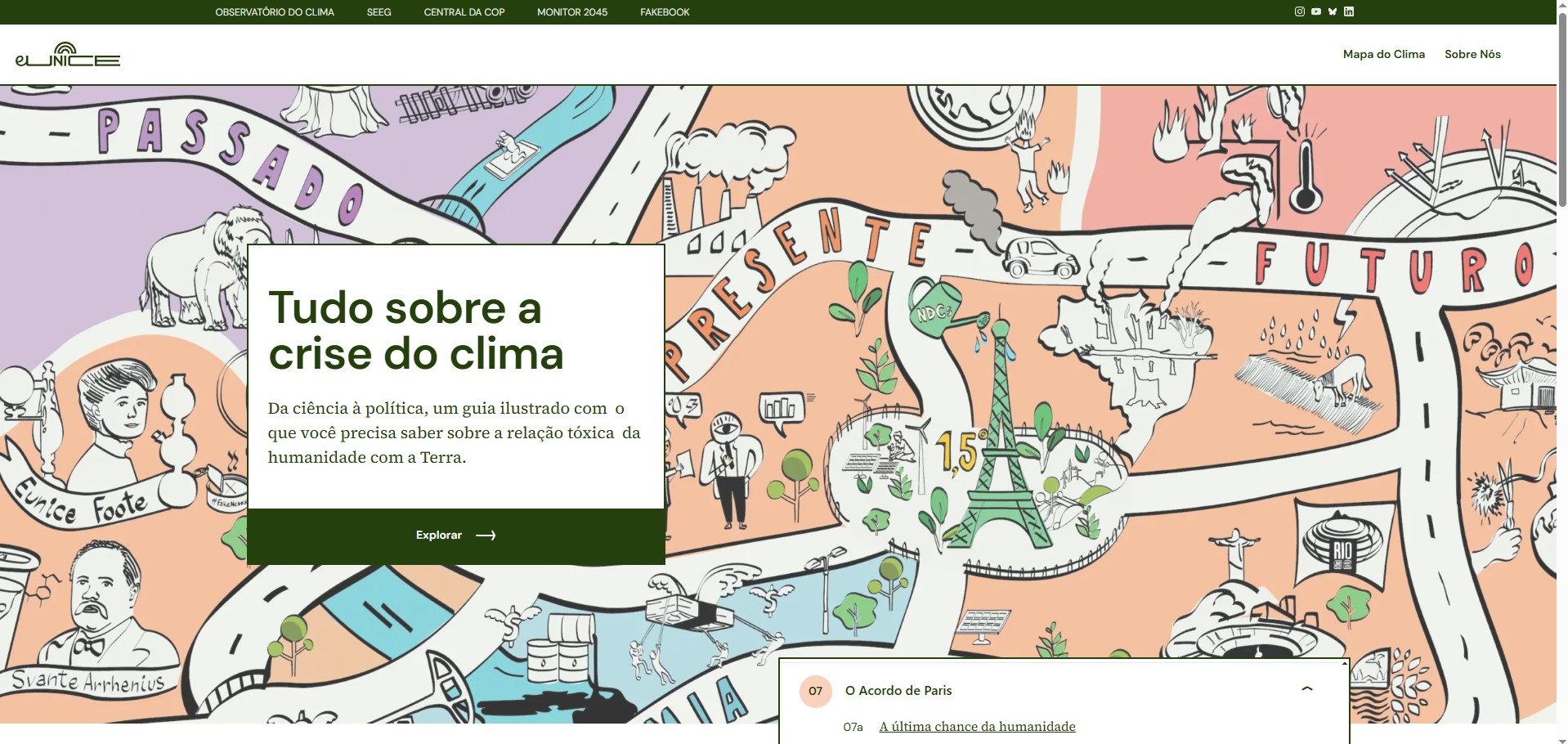Open link A última chance da humanidade
The height and width of the screenshot is (744, 1568).
[977, 726]
